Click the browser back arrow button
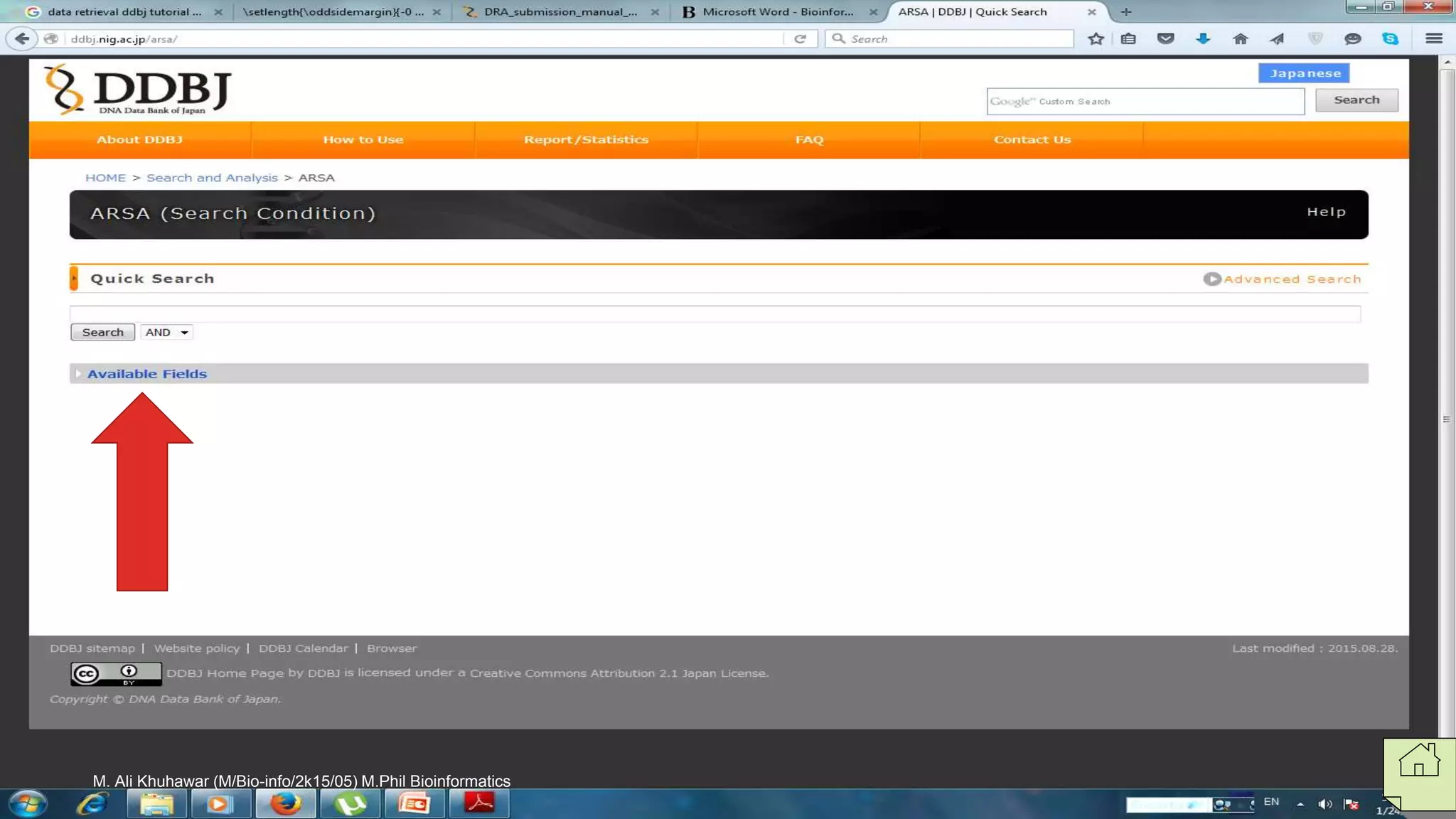This screenshot has height=819, width=1456. (22, 39)
